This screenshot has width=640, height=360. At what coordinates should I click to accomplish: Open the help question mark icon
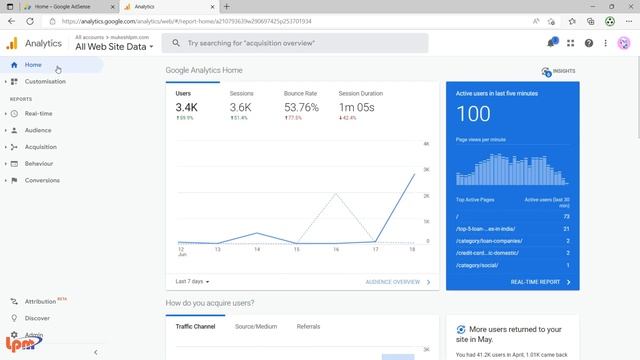coord(589,43)
